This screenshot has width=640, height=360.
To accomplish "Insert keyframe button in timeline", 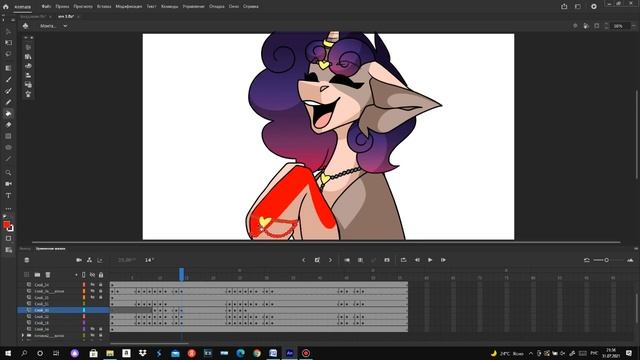I will (x=317, y=260).
